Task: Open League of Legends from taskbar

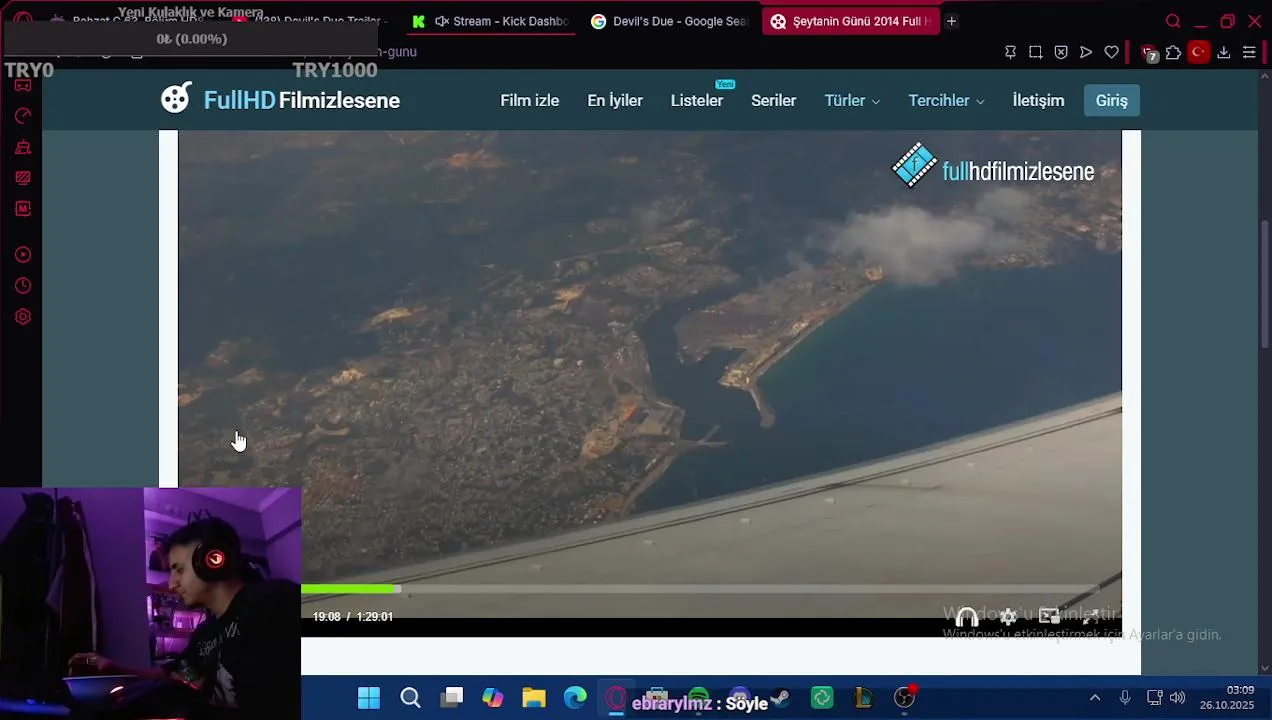Action: tap(863, 698)
